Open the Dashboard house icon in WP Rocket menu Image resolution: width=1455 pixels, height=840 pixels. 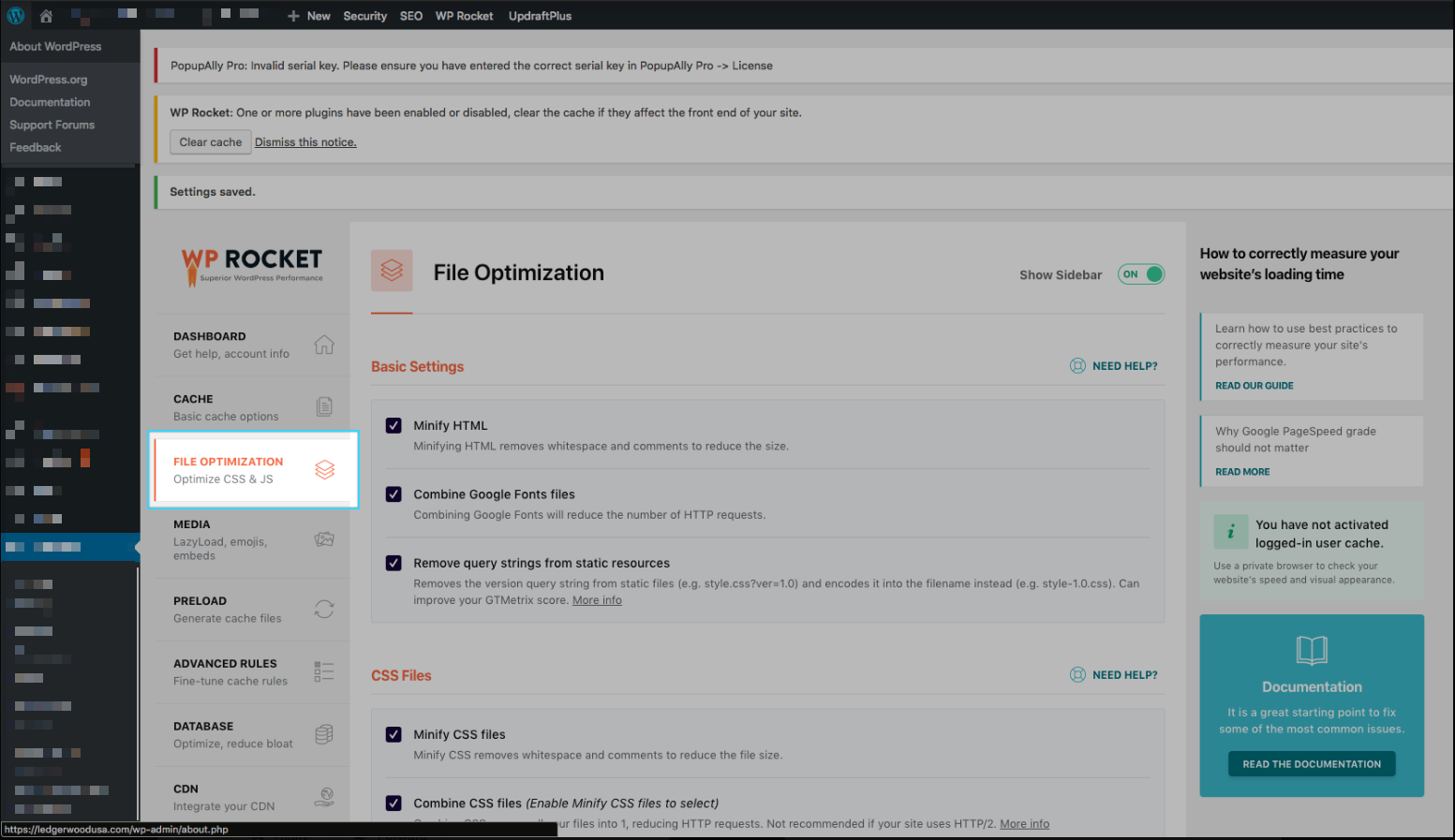(x=324, y=345)
